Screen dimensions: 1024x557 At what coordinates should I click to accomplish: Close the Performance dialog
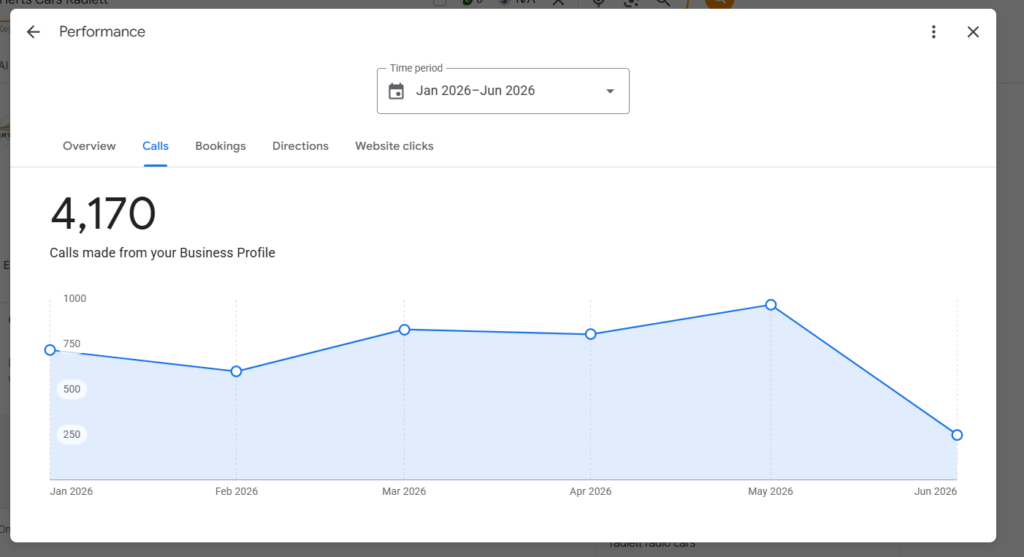point(973,32)
